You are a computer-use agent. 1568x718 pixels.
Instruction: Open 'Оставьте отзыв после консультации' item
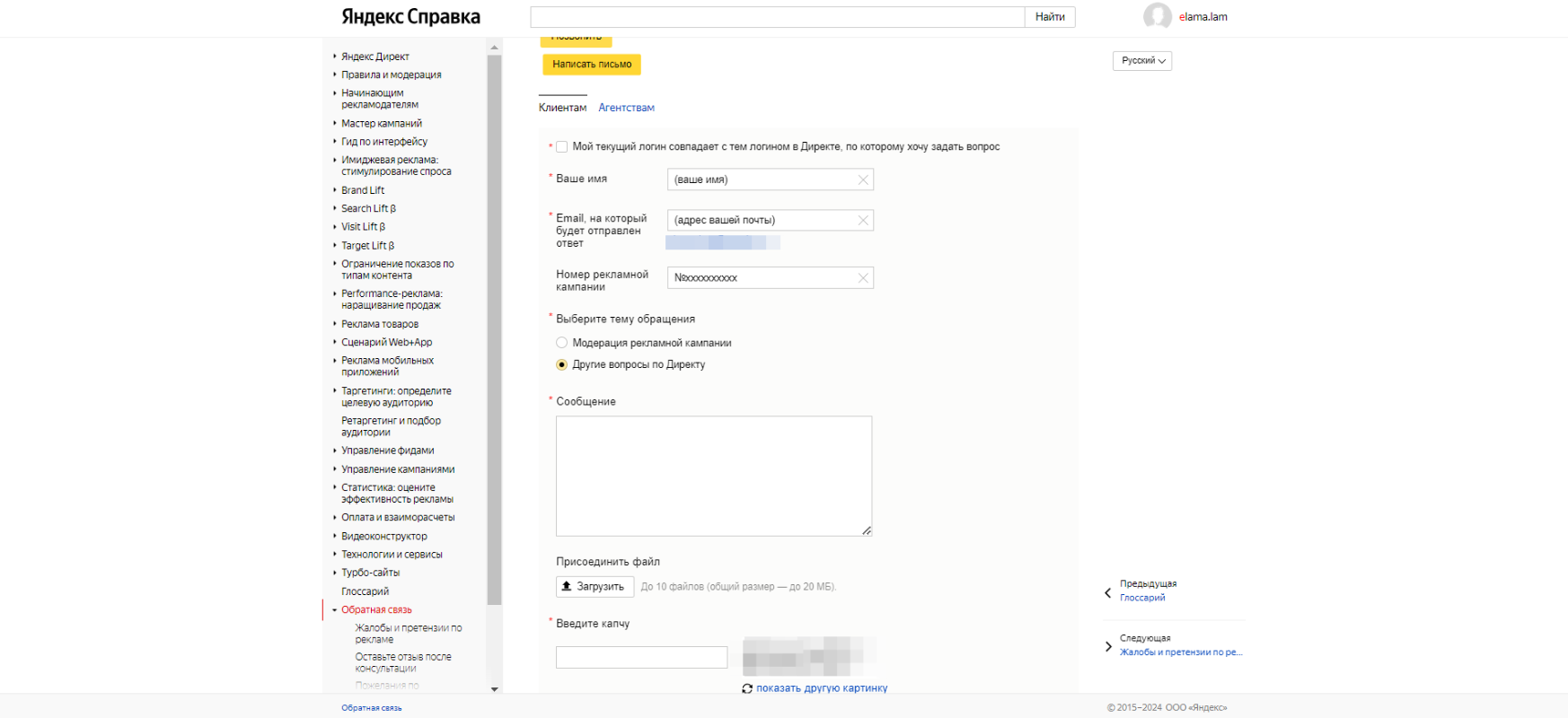403,662
